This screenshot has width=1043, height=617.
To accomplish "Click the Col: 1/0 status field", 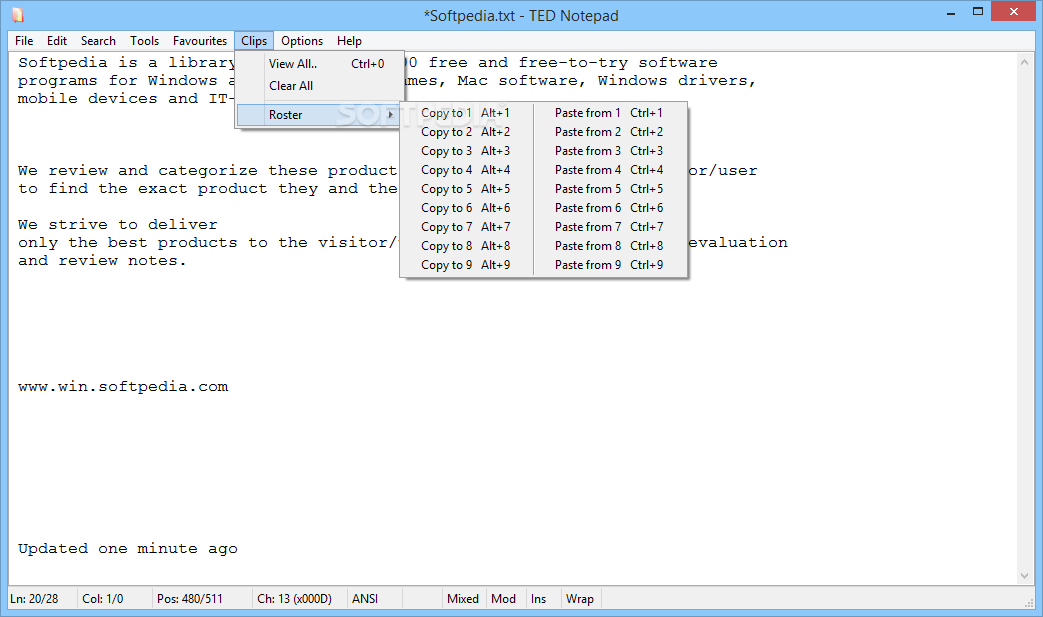I will [114, 598].
